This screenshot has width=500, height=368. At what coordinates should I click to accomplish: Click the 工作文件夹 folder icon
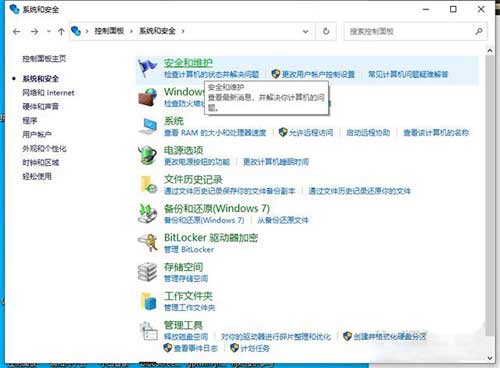(149, 301)
